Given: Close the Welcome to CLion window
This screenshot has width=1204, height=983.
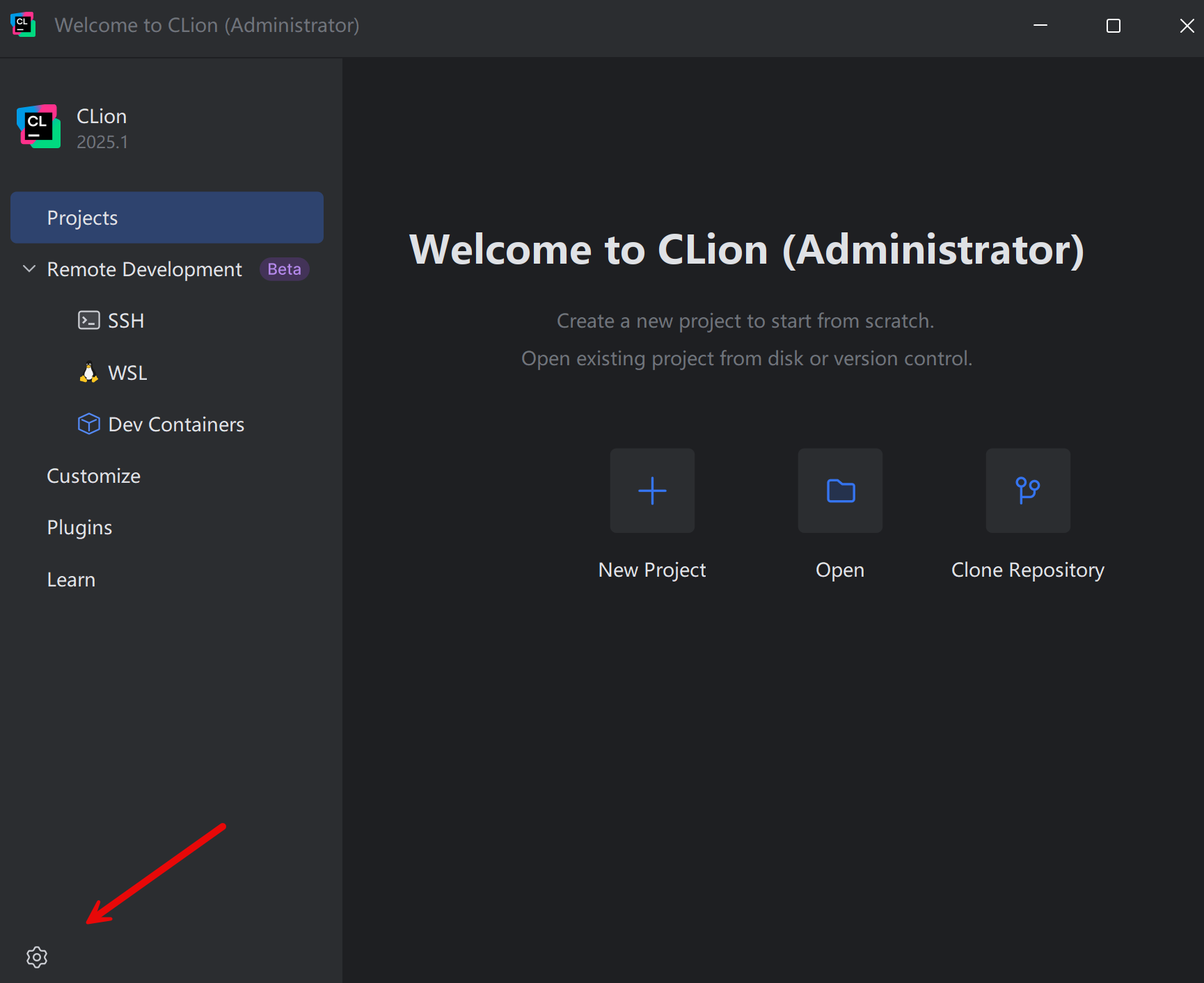Looking at the screenshot, I should [1187, 26].
